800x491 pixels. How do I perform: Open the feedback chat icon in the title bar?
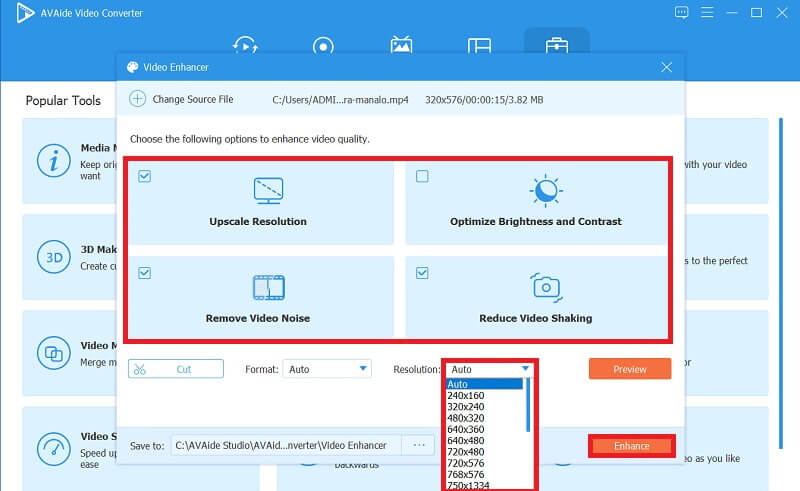(682, 12)
